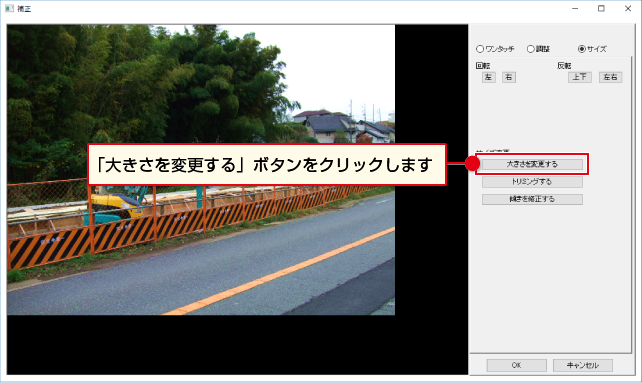The image size is (642, 383).
Task: Click the 補正 window app icon
Action: pyautogui.click(x=9, y=8)
